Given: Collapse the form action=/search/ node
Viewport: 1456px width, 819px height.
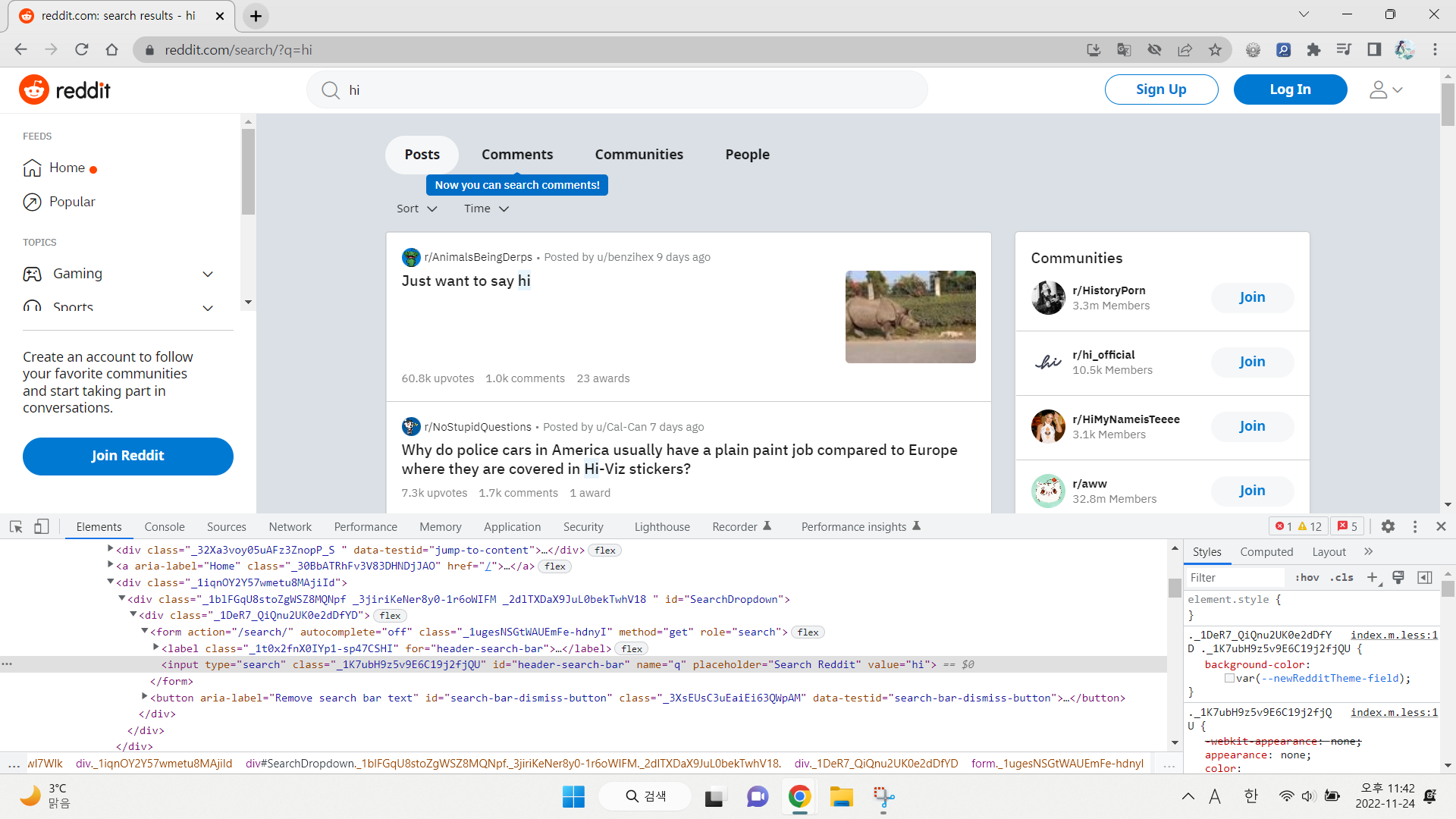Looking at the screenshot, I should tap(145, 631).
